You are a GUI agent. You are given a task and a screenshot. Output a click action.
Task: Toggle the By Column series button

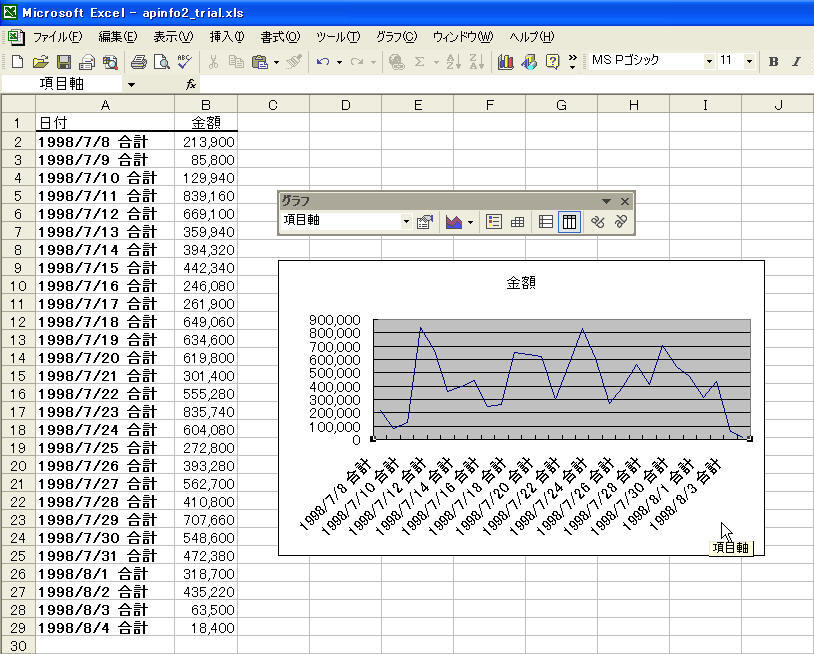[x=569, y=222]
